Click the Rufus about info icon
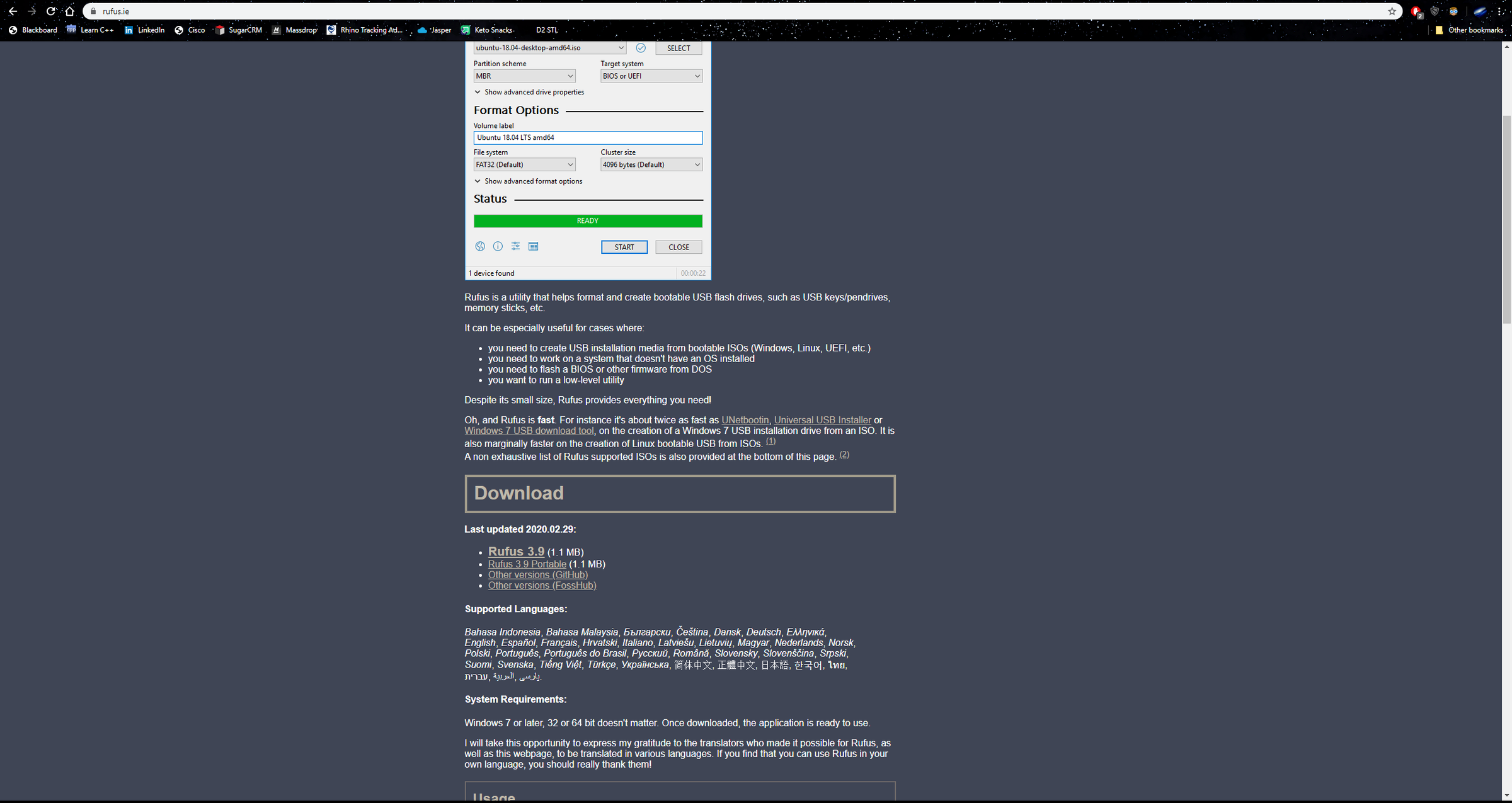The image size is (1512, 803). coord(498,246)
